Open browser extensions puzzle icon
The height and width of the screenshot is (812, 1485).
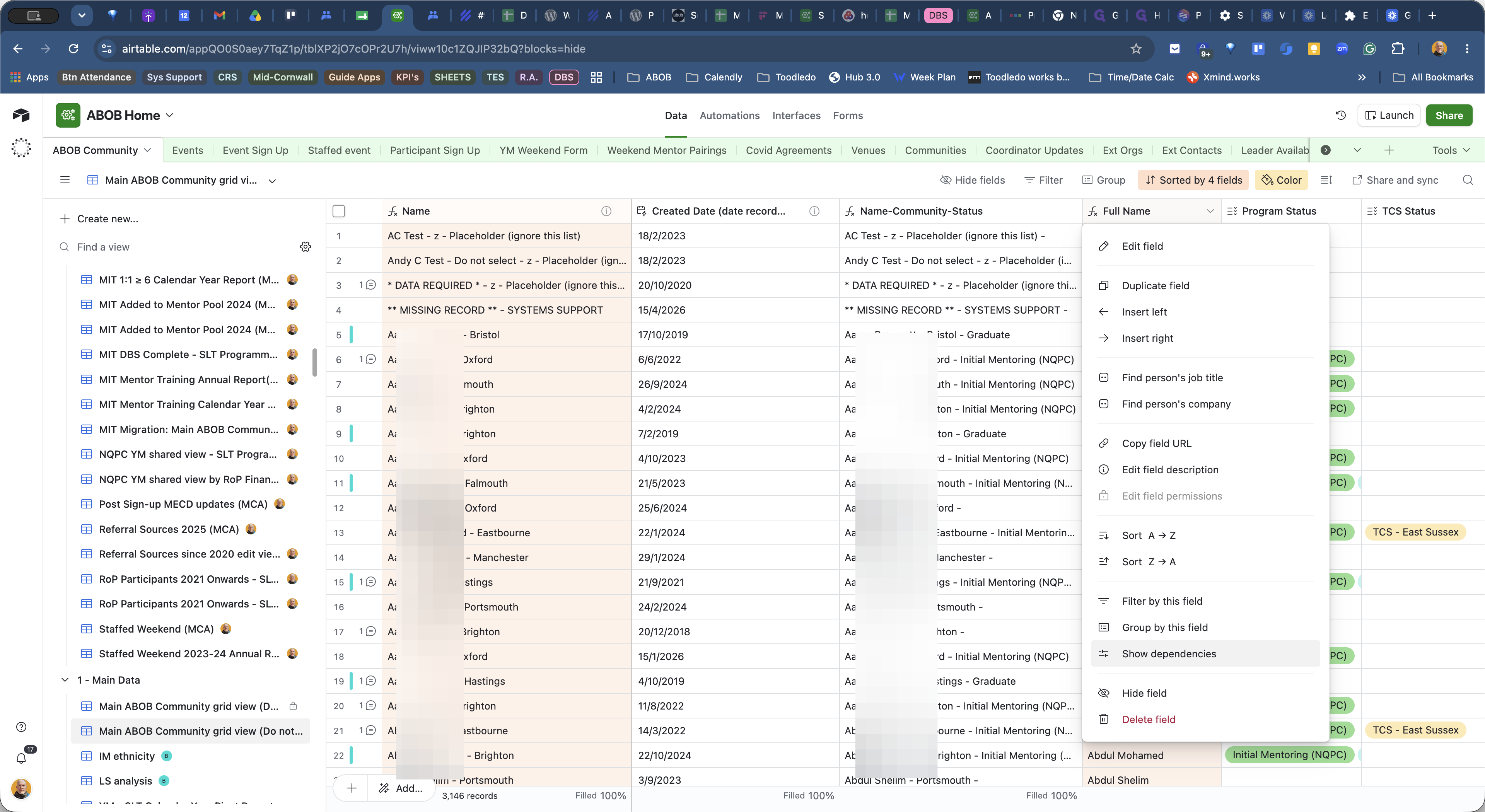tap(1398, 49)
